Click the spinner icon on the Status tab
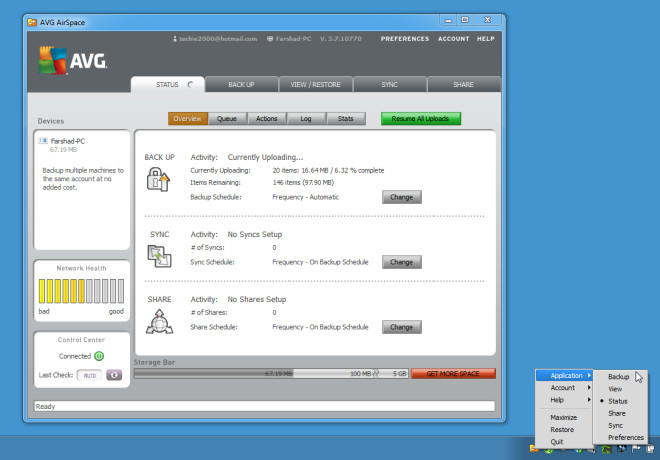 pos(190,85)
